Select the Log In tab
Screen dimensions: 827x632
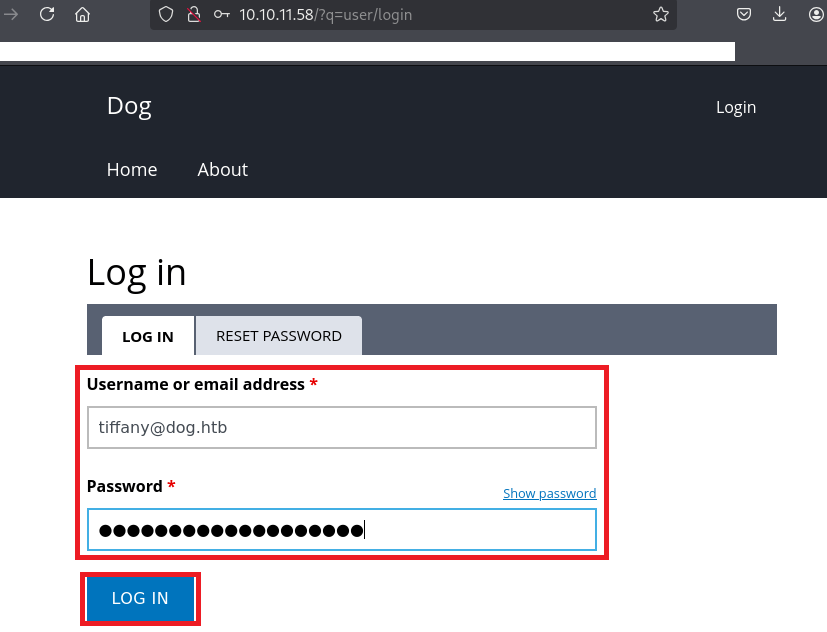pyautogui.click(x=148, y=336)
